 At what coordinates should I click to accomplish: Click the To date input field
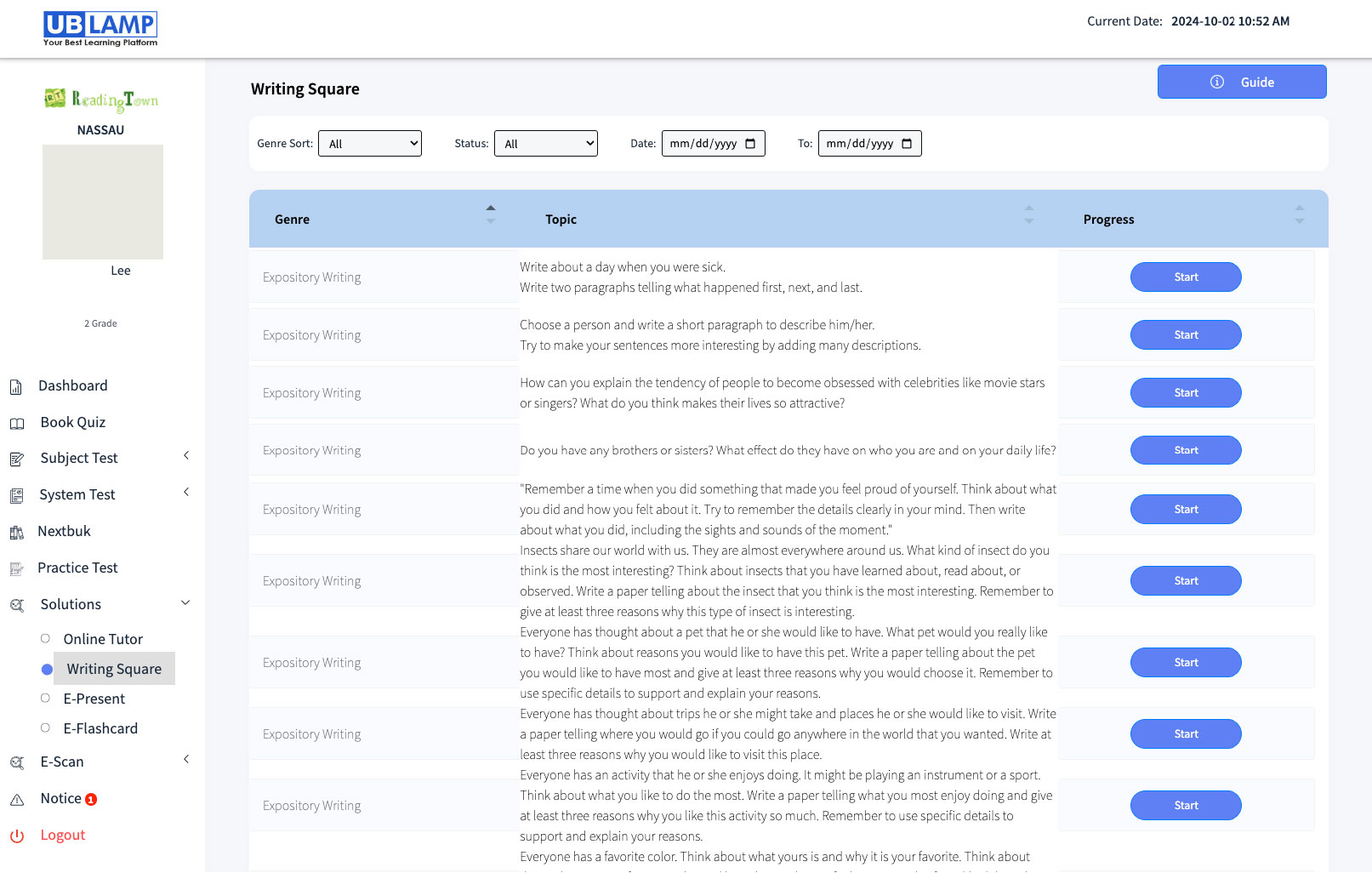pos(870,144)
